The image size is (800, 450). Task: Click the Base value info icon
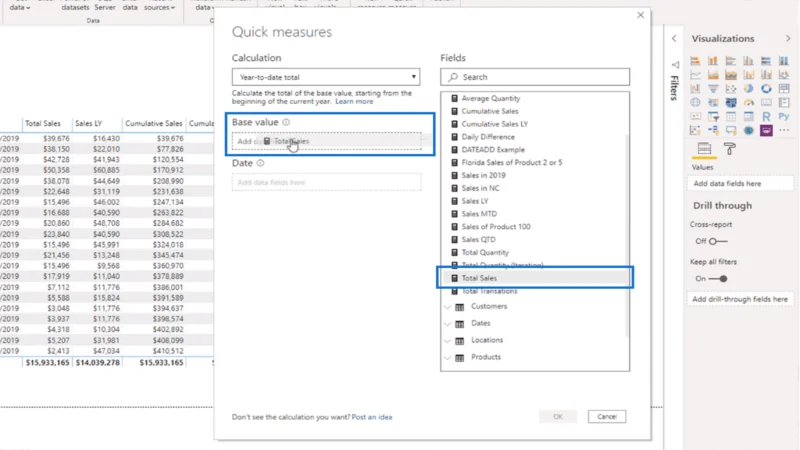point(286,122)
